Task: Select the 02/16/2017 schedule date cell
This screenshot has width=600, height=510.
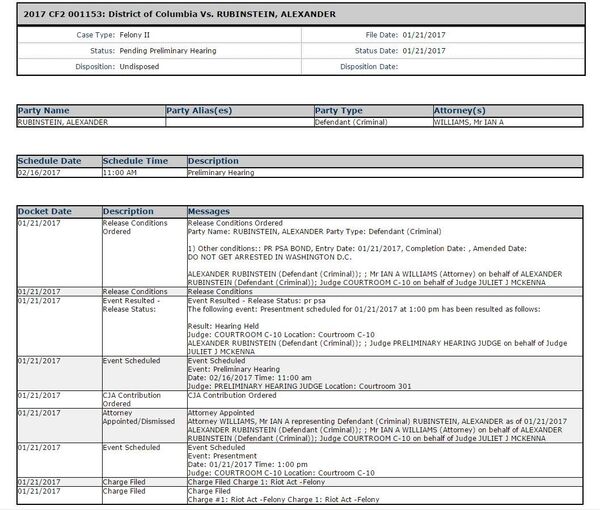Action: coord(40,172)
